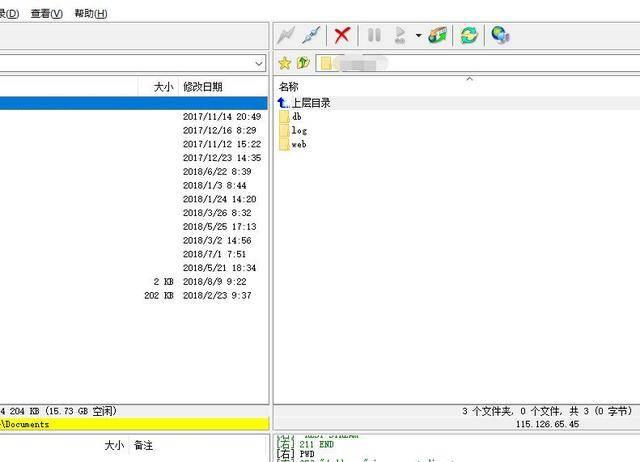
Task: Select the row dated 2018/1/24 14:20
Action: click(x=133, y=199)
